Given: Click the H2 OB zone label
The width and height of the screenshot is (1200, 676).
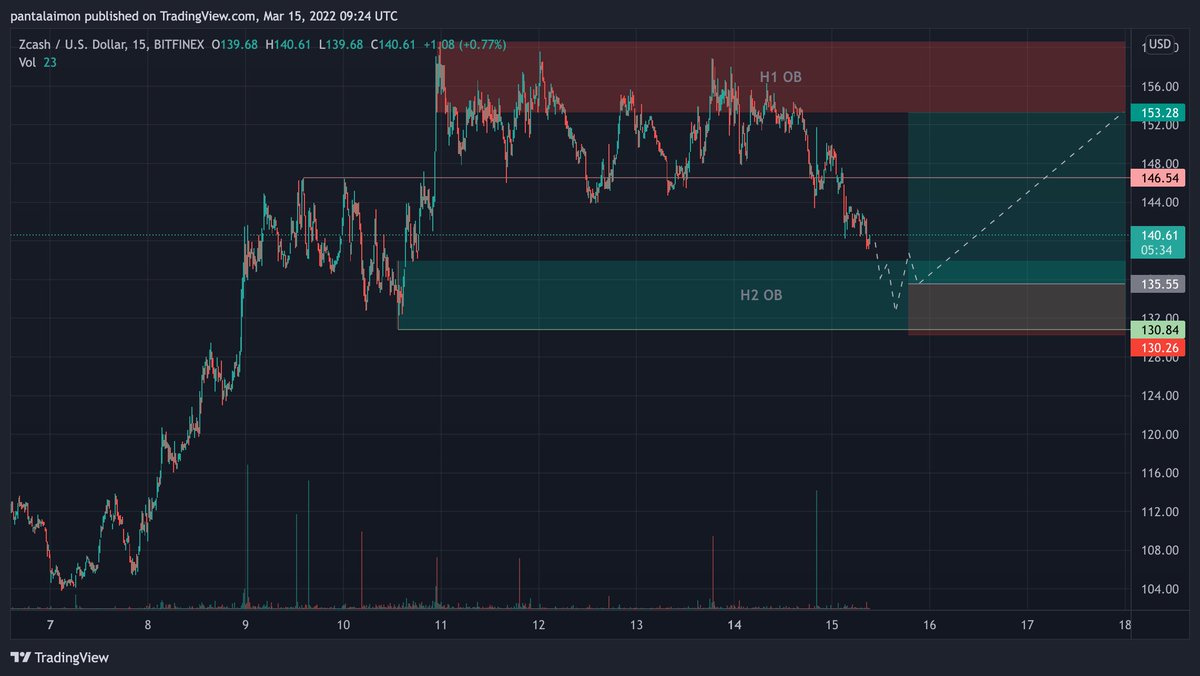Looking at the screenshot, I should [x=760, y=295].
